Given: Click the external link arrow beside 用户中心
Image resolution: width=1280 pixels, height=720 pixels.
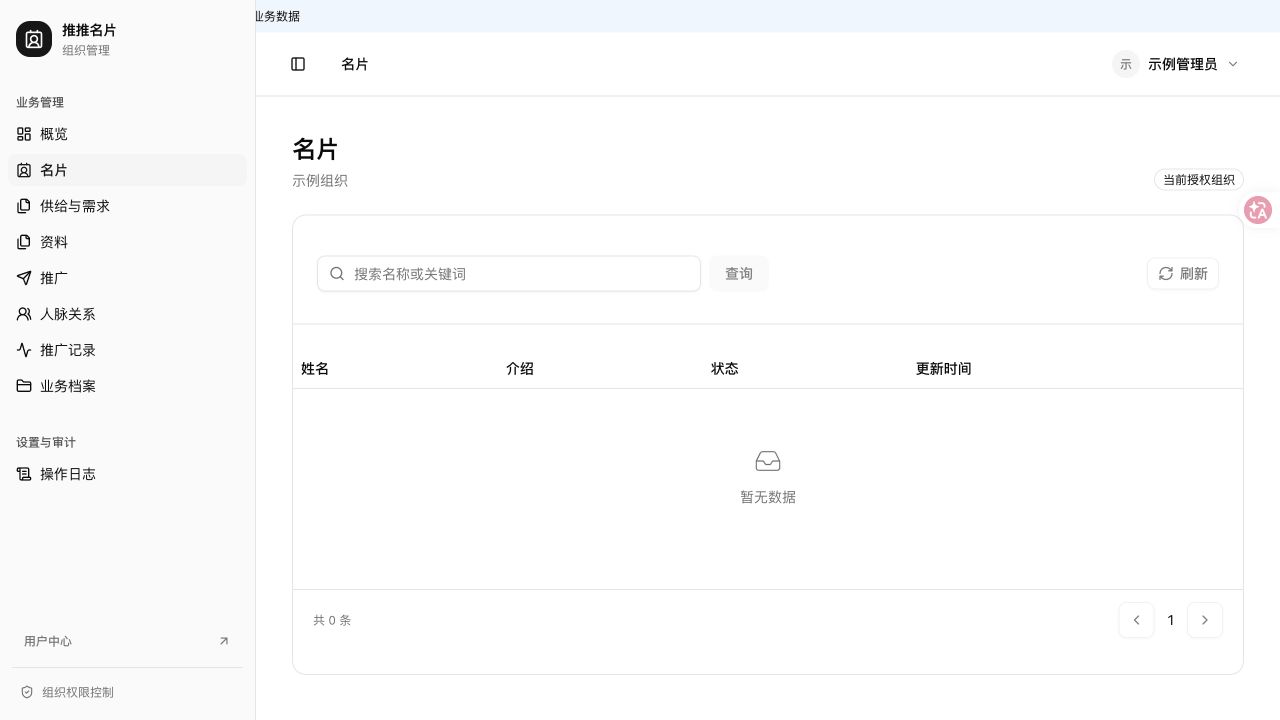Looking at the screenshot, I should tap(224, 641).
